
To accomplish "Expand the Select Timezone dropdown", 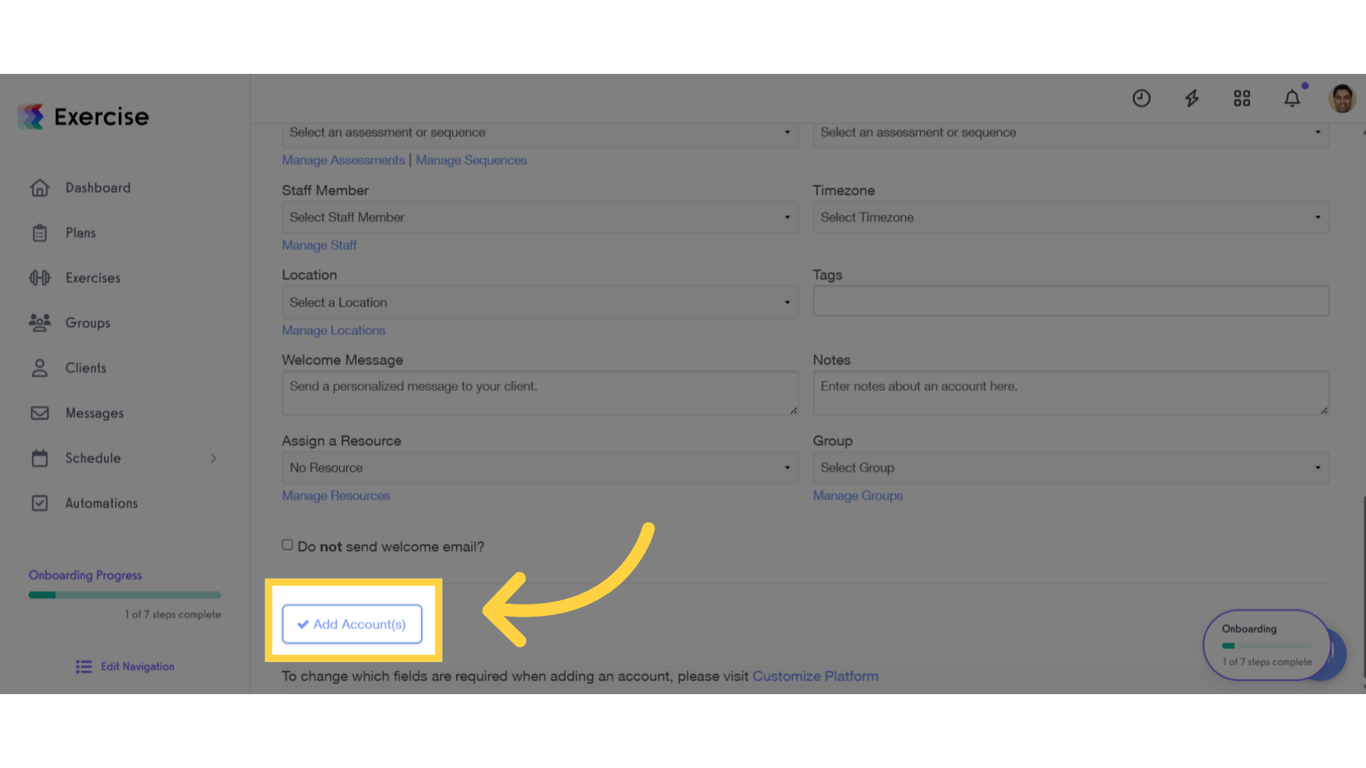I will [x=1070, y=217].
